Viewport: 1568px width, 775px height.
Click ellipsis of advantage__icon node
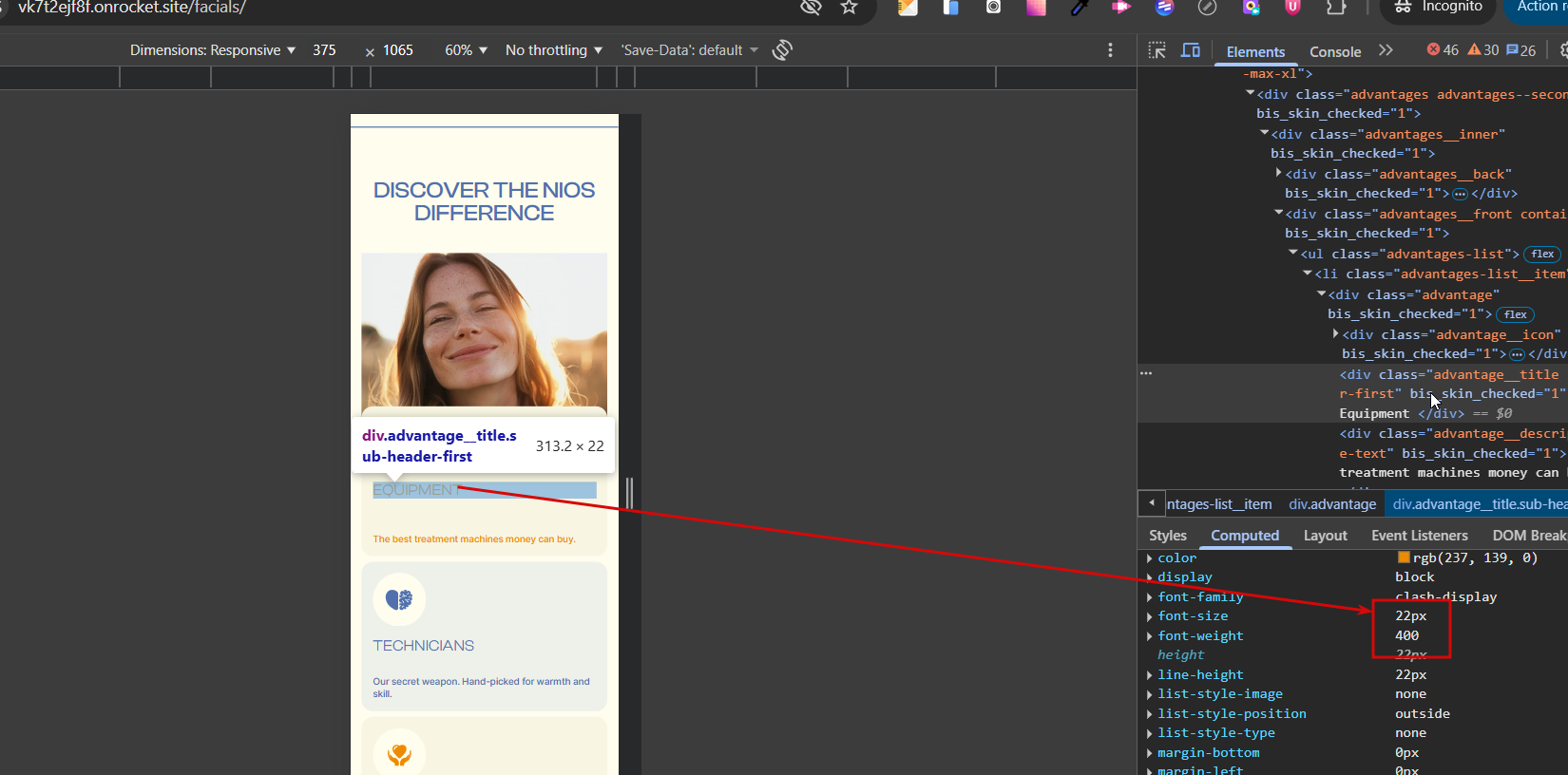(x=1517, y=354)
